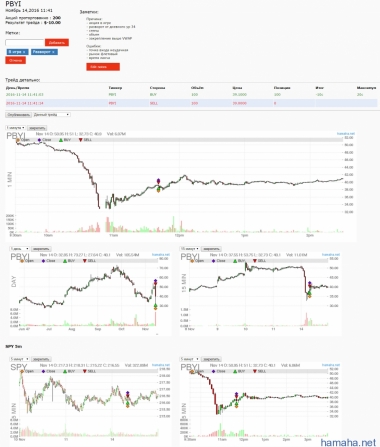The image size is (380, 447).
Task: Open the 1-minute timeframe dropdown
Action: pyautogui.click(x=16, y=128)
